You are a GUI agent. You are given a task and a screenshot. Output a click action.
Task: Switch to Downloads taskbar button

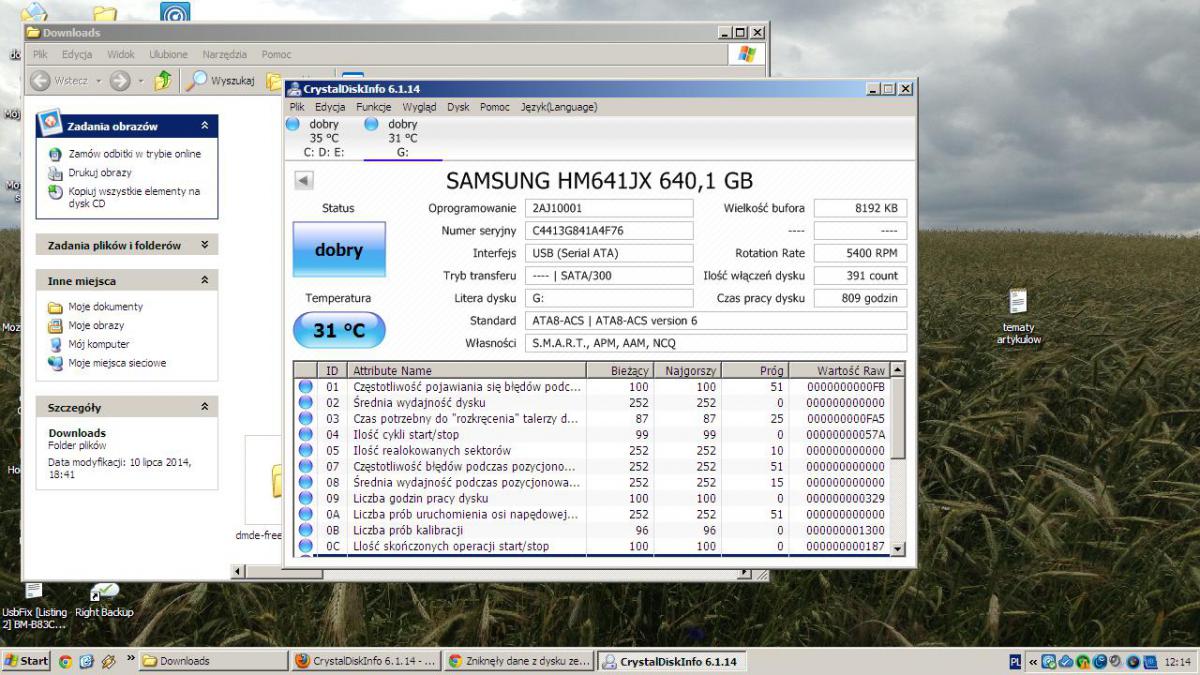click(x=213, y=661)
